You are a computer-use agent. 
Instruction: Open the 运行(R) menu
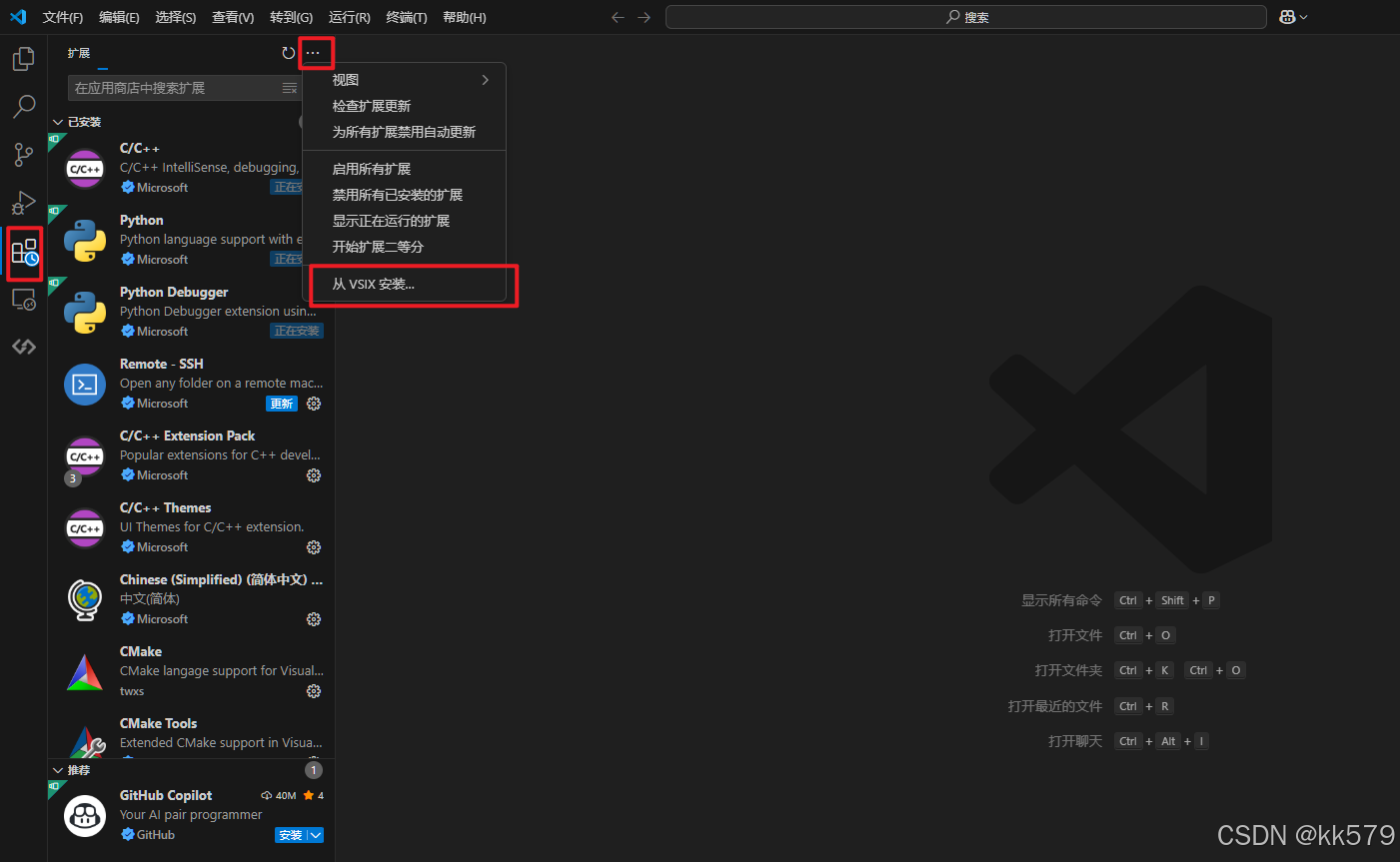[349, 17]
